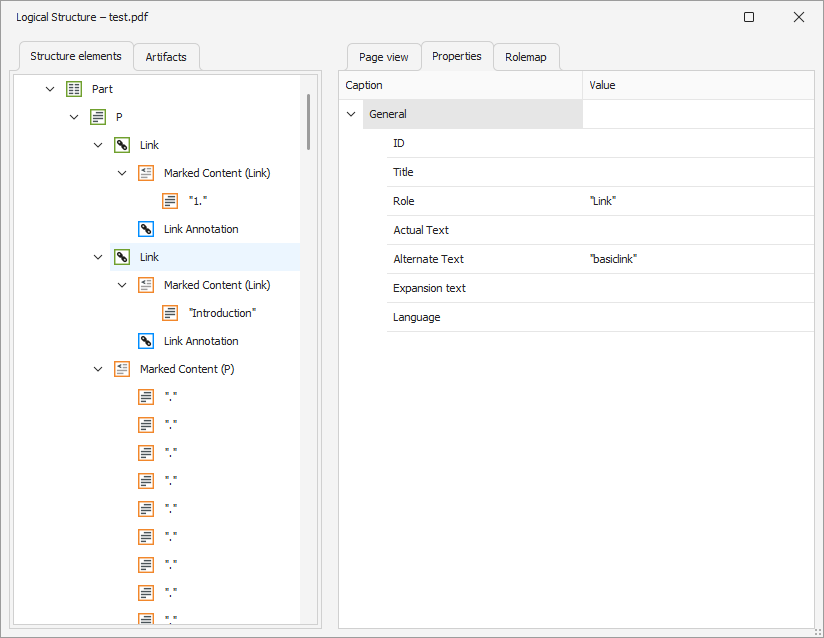Select the second Link Annotation item
This screenshot has width=824, height=638.
200,341
